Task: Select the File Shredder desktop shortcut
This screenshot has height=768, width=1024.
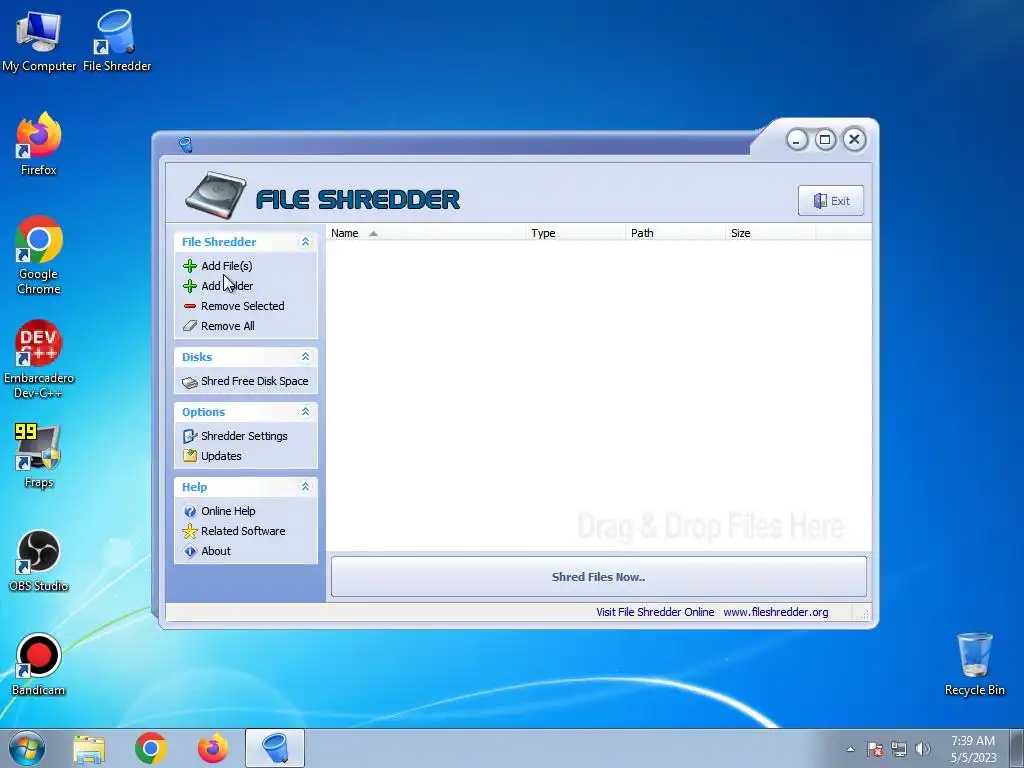Action: pos(117,41)
